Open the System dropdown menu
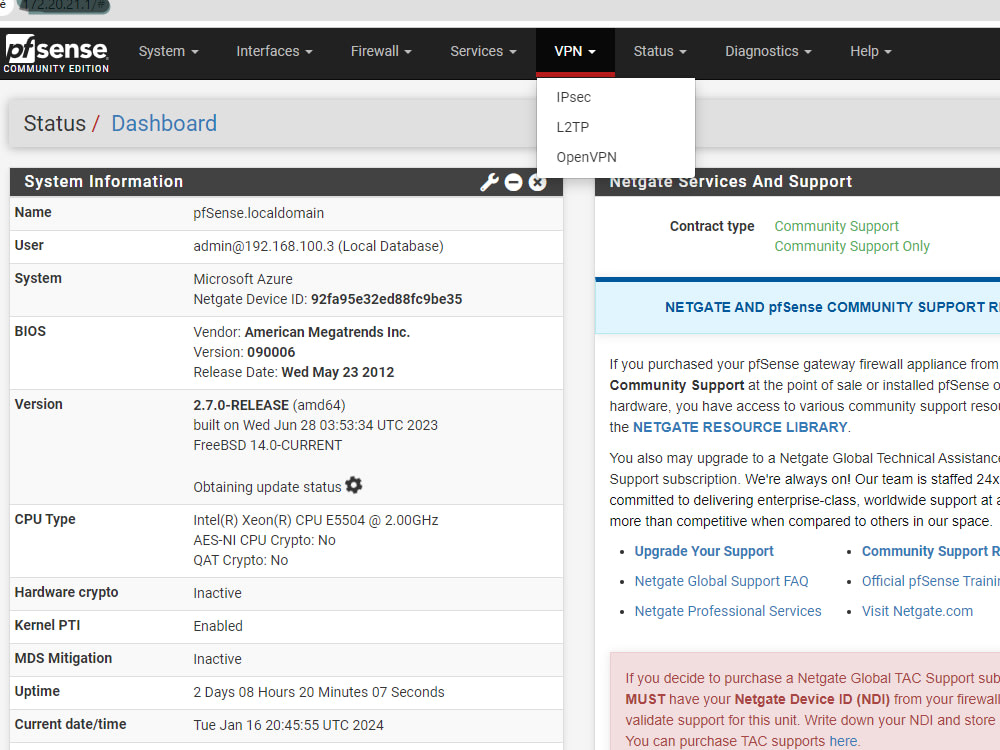Image resolution: width=1000 pixels, height=750 pixels. [x=167, y=51]
